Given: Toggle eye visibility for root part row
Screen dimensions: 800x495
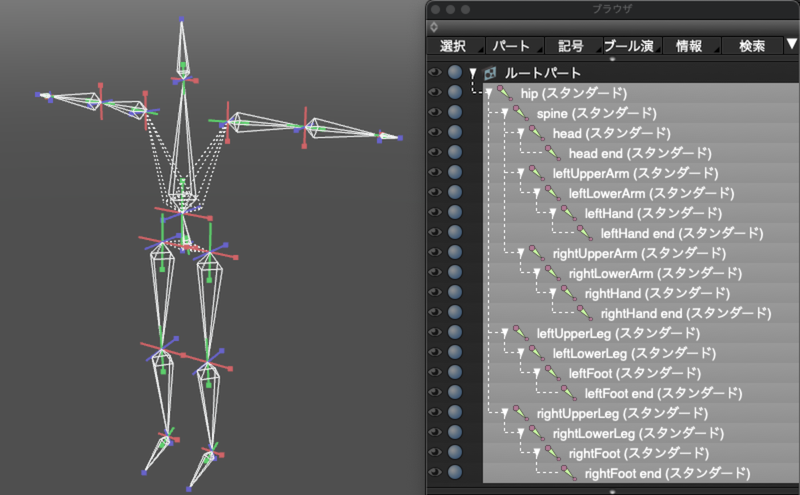Looking at the screenshot, I should tap(435, 72).
